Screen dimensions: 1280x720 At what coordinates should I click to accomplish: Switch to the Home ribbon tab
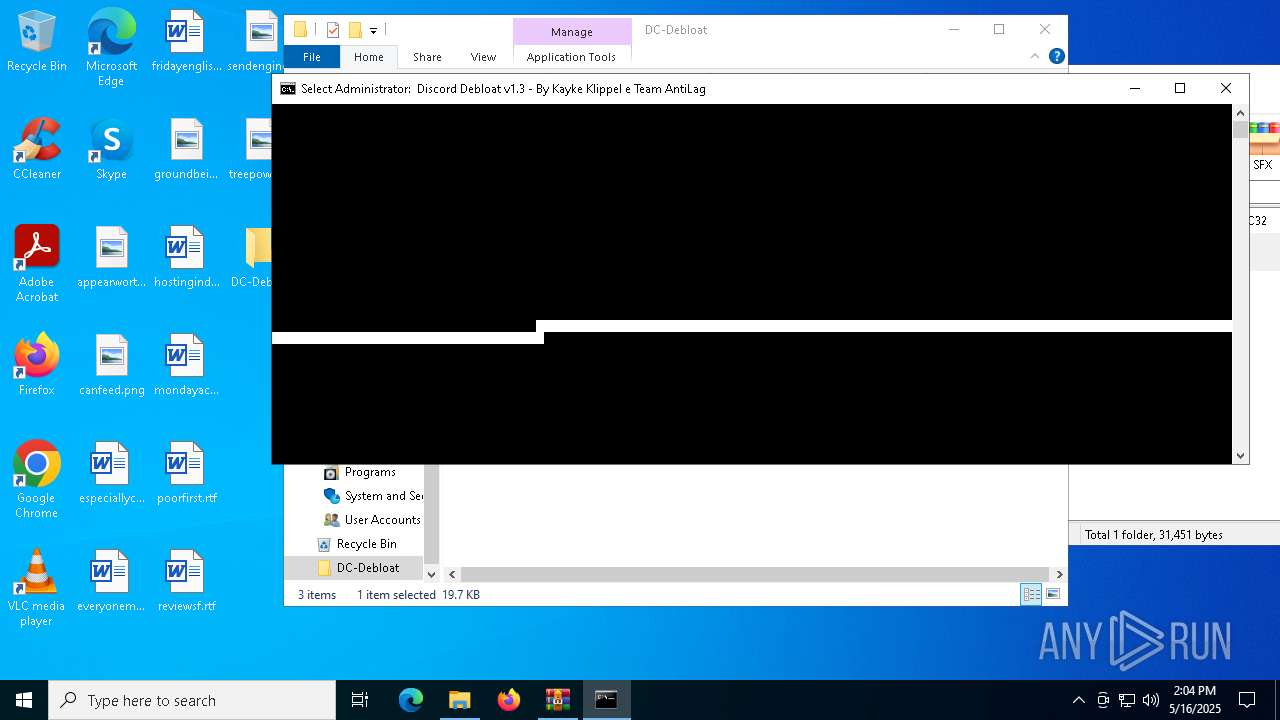368,57
